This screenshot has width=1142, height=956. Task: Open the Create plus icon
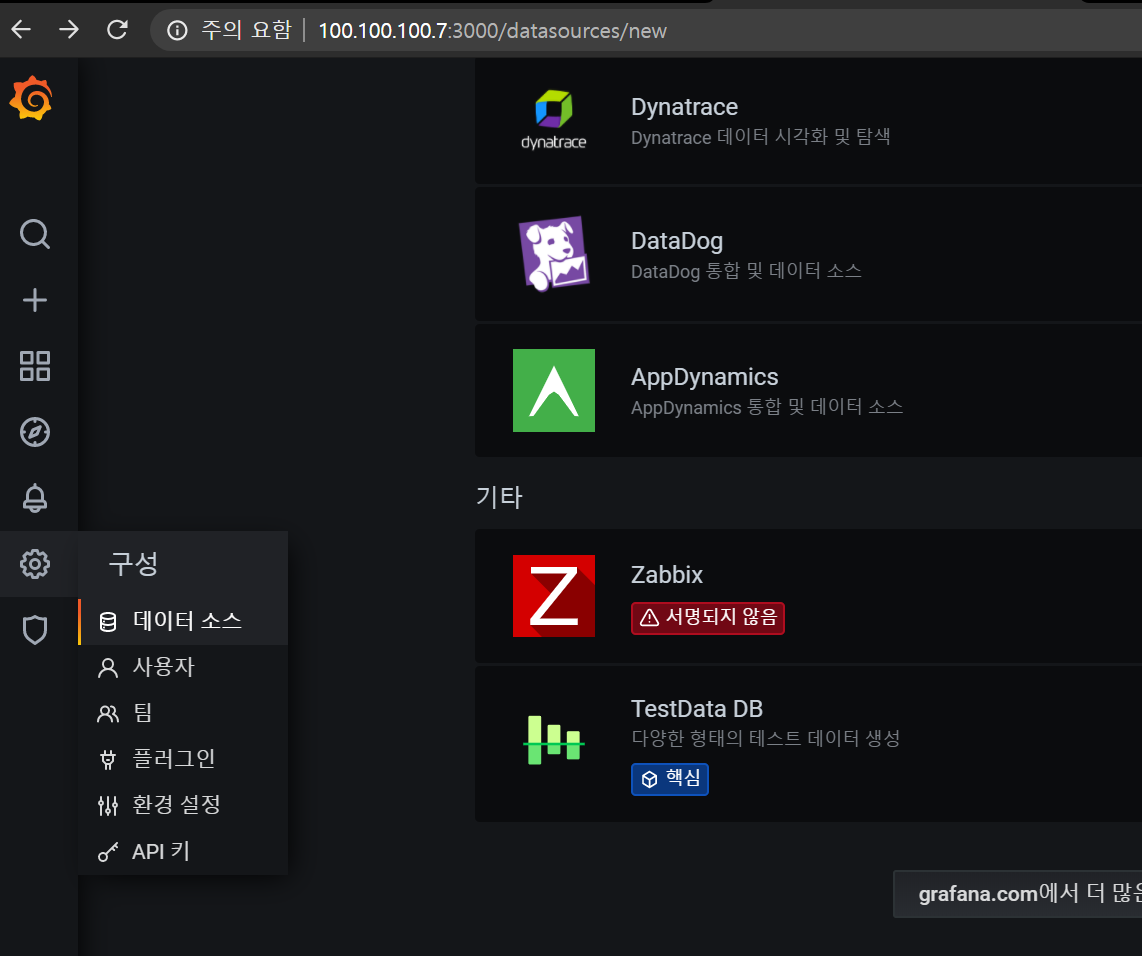pyautogui.click(x=35, y=300)
